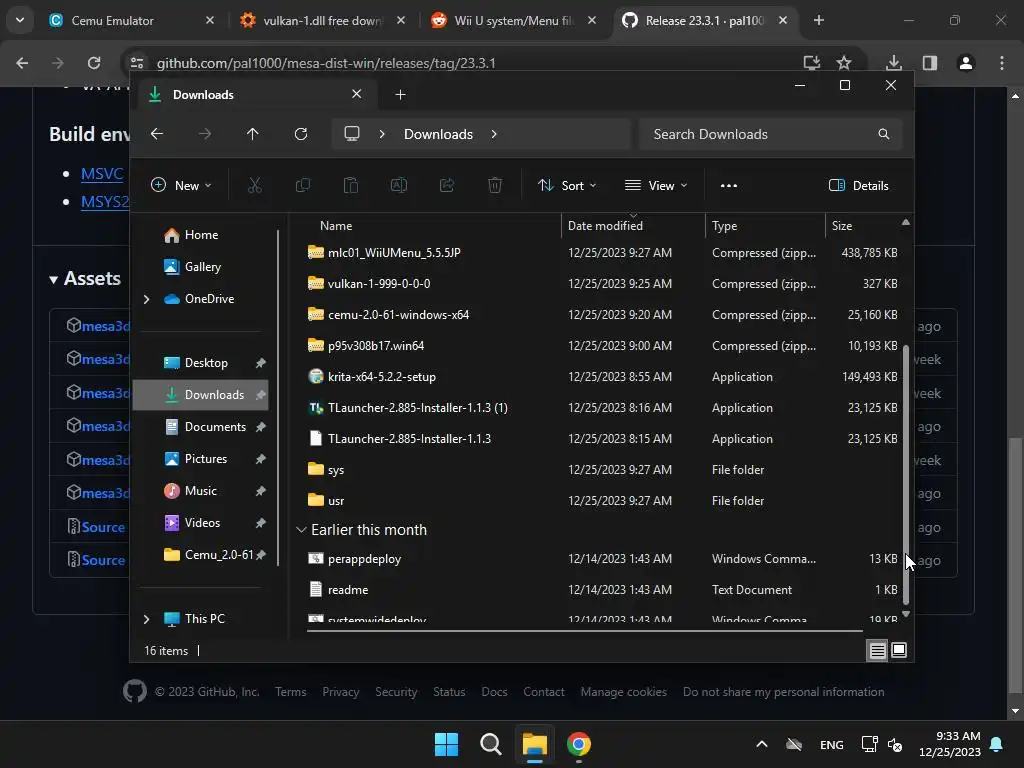
Task: Switch to Wii U system/Menu files tab
Action: [x=513, y=20]
